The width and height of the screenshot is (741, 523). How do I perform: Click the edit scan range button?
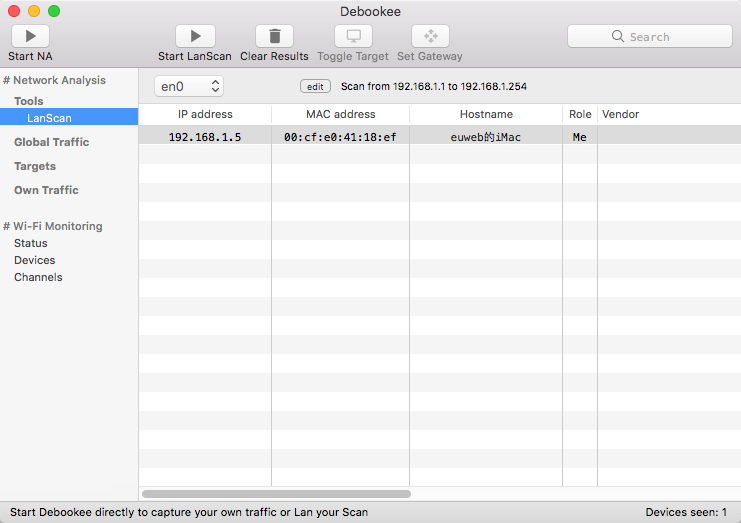315,86
